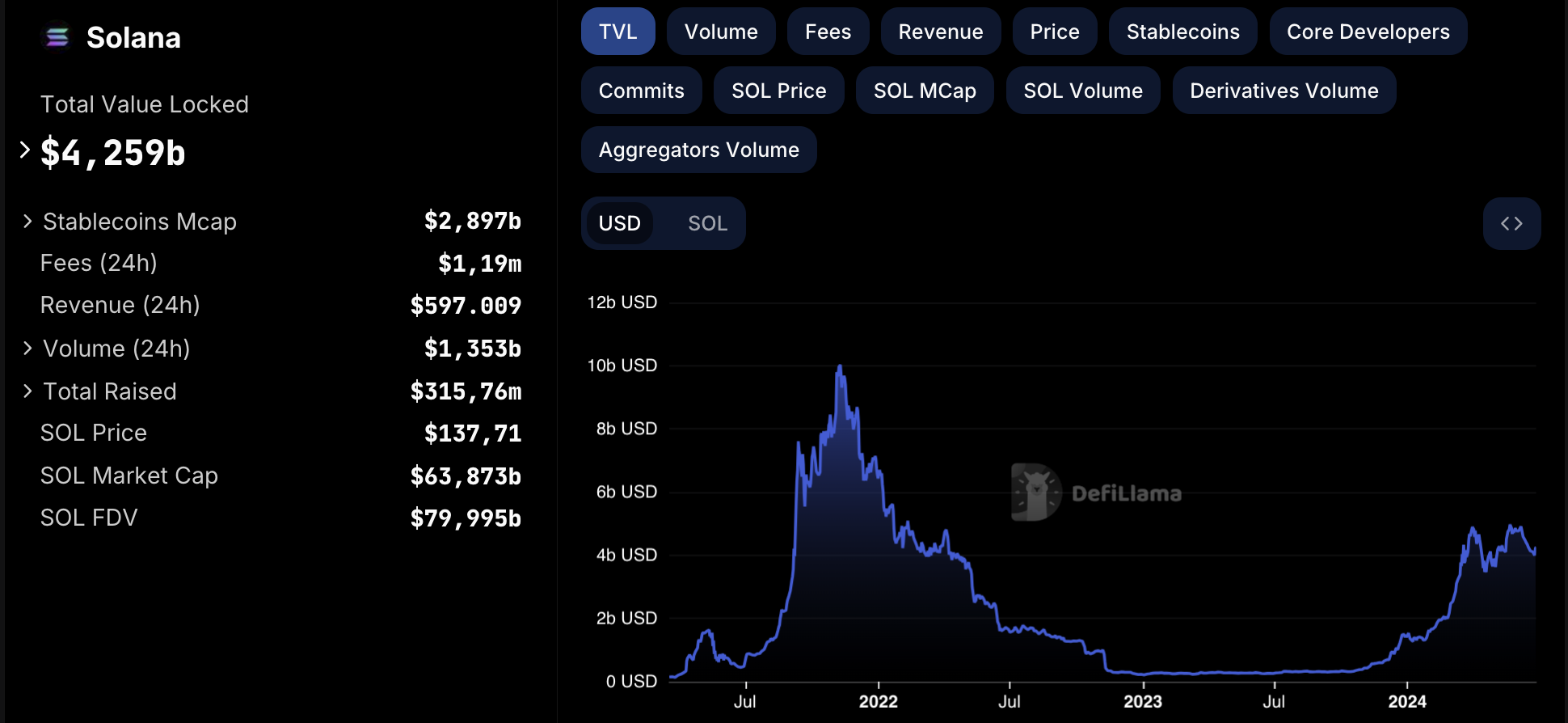Toggle the Revenue chart metric

[x=941, y=32]
